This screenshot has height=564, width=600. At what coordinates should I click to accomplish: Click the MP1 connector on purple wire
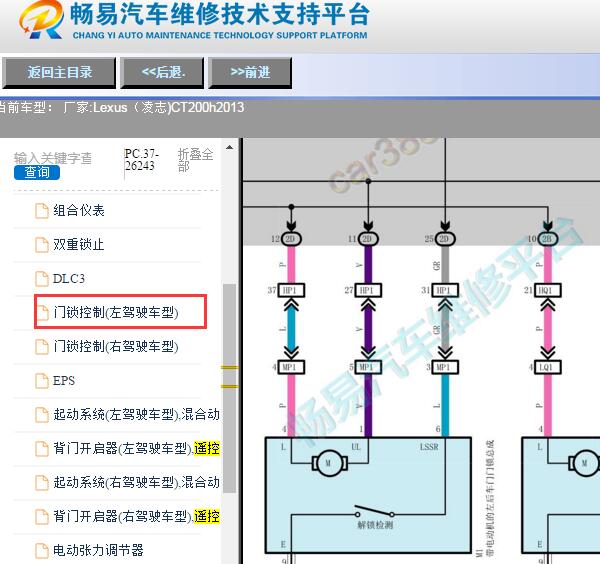coord(368,367)
